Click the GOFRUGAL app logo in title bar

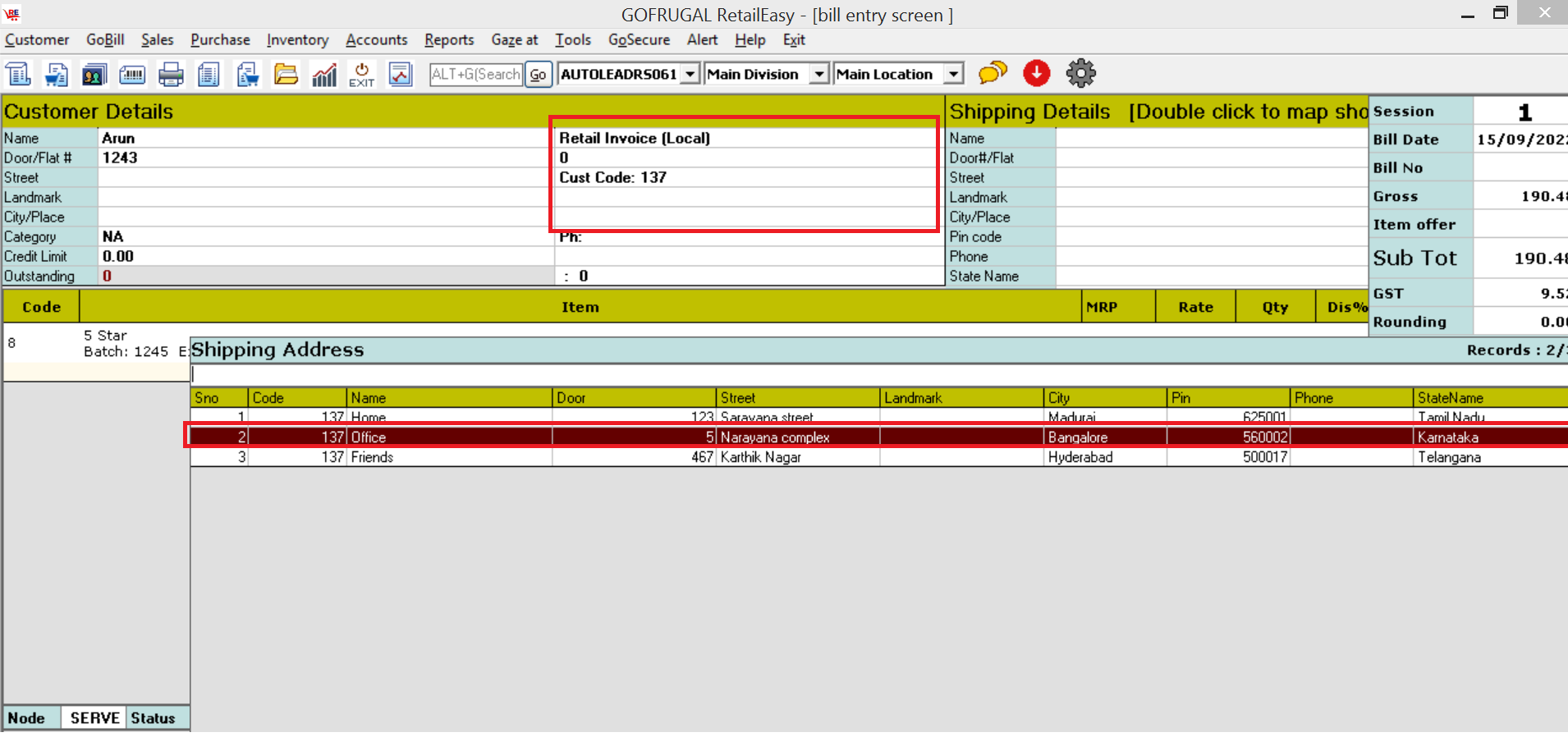coord(12,13)
